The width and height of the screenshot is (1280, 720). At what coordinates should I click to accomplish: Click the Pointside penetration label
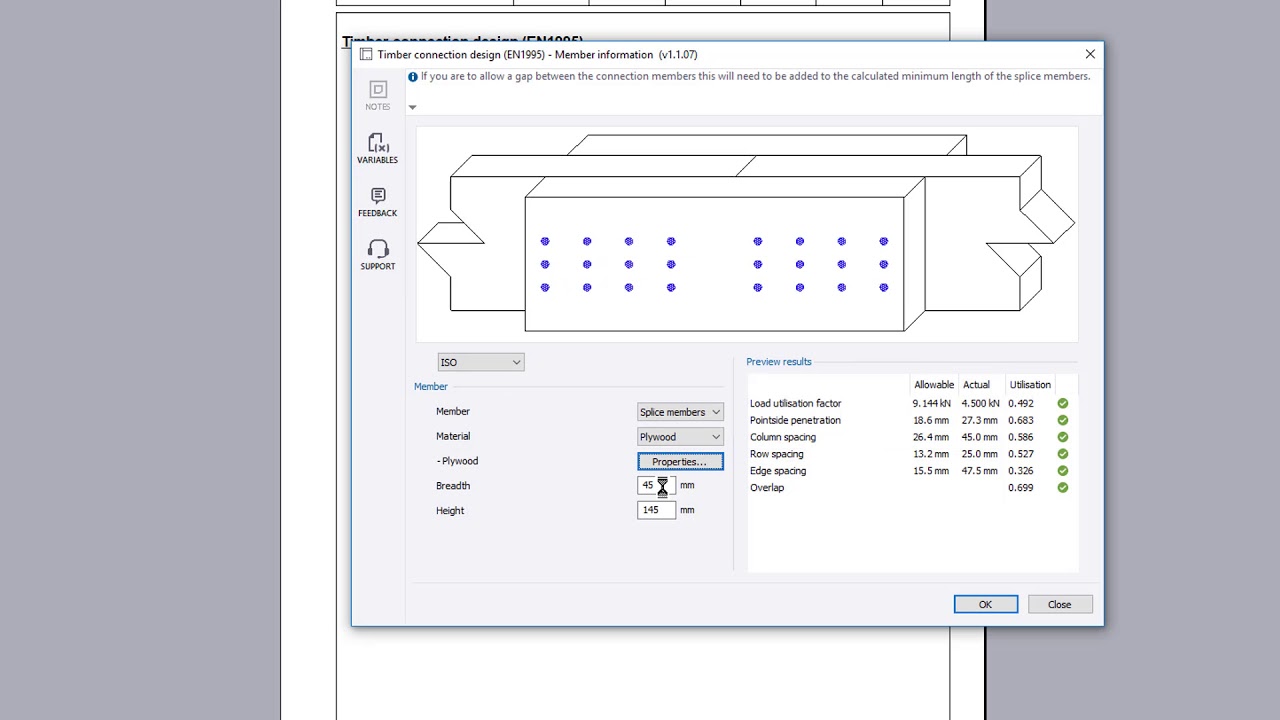point(795,421)
